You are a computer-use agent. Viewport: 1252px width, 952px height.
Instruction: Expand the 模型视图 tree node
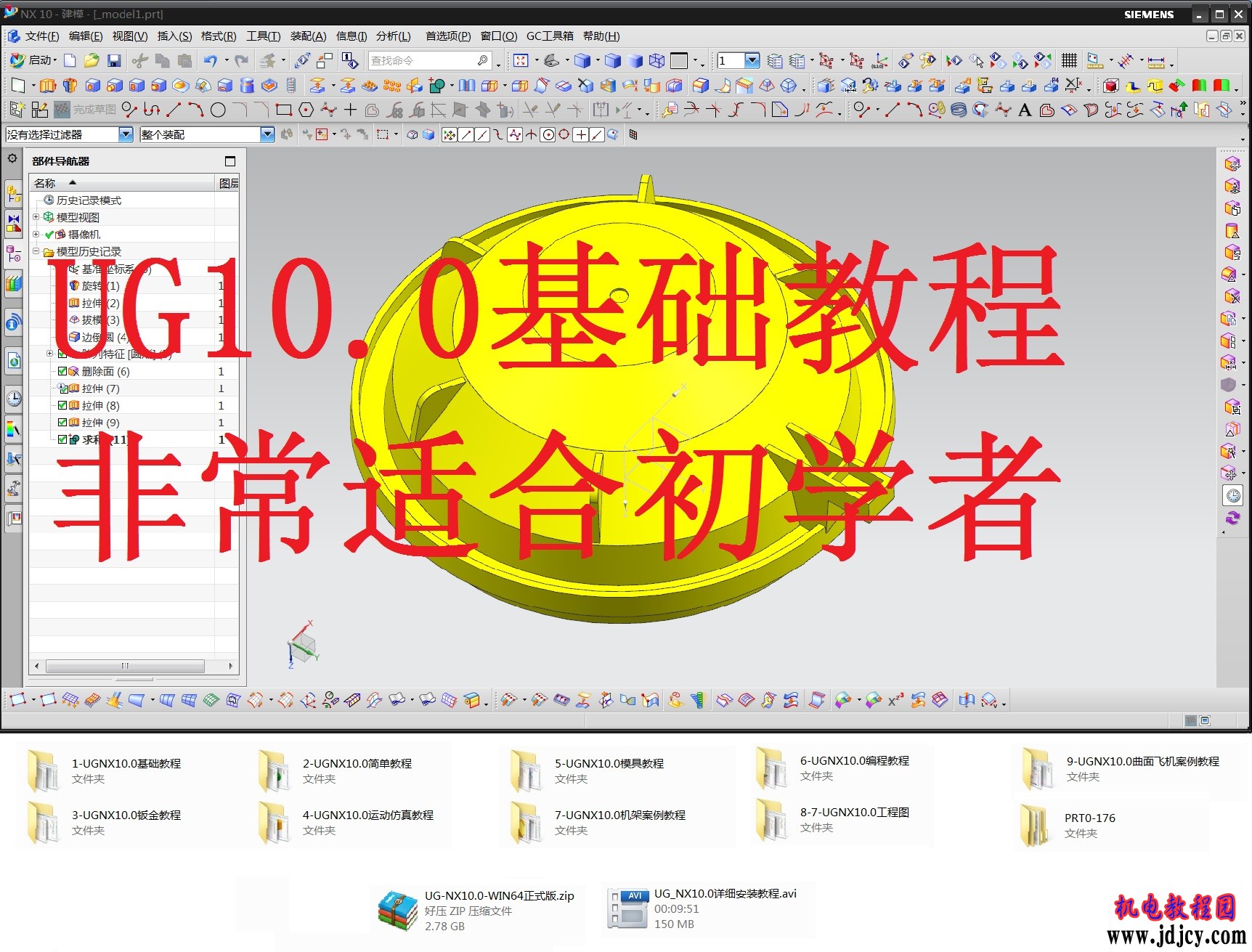pos(36,217)
